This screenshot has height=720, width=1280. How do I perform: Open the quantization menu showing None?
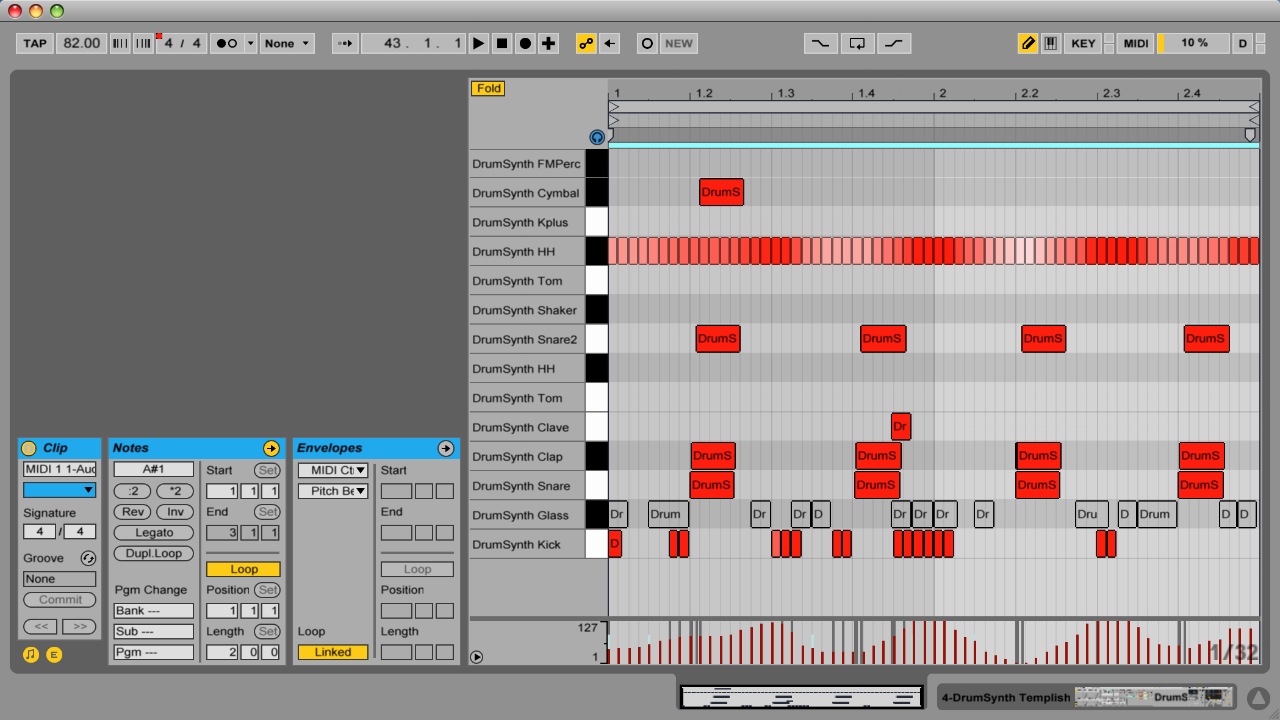(x=288, y=43)
